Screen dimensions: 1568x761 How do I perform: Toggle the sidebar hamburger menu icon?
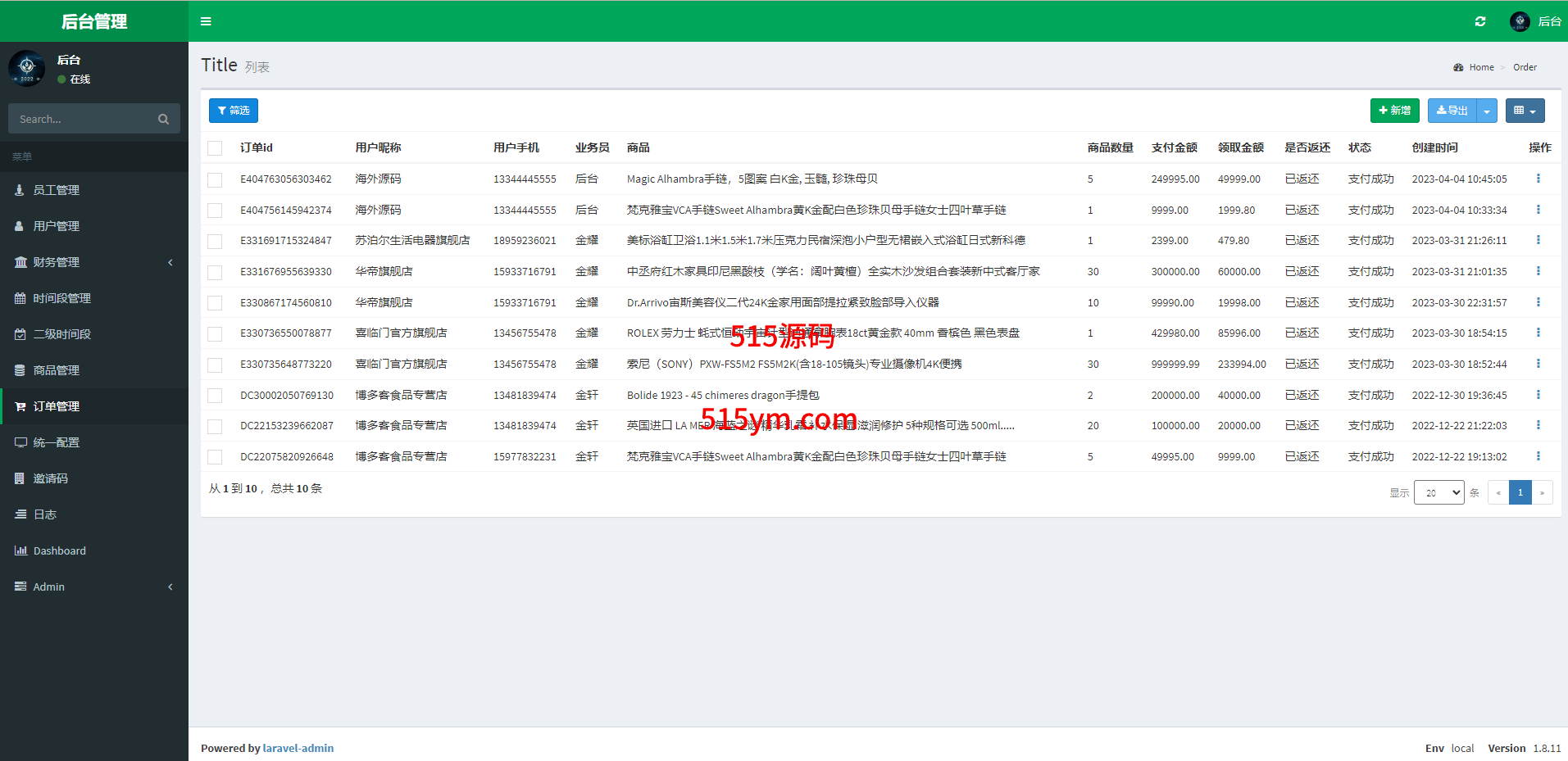pos(206,21)
